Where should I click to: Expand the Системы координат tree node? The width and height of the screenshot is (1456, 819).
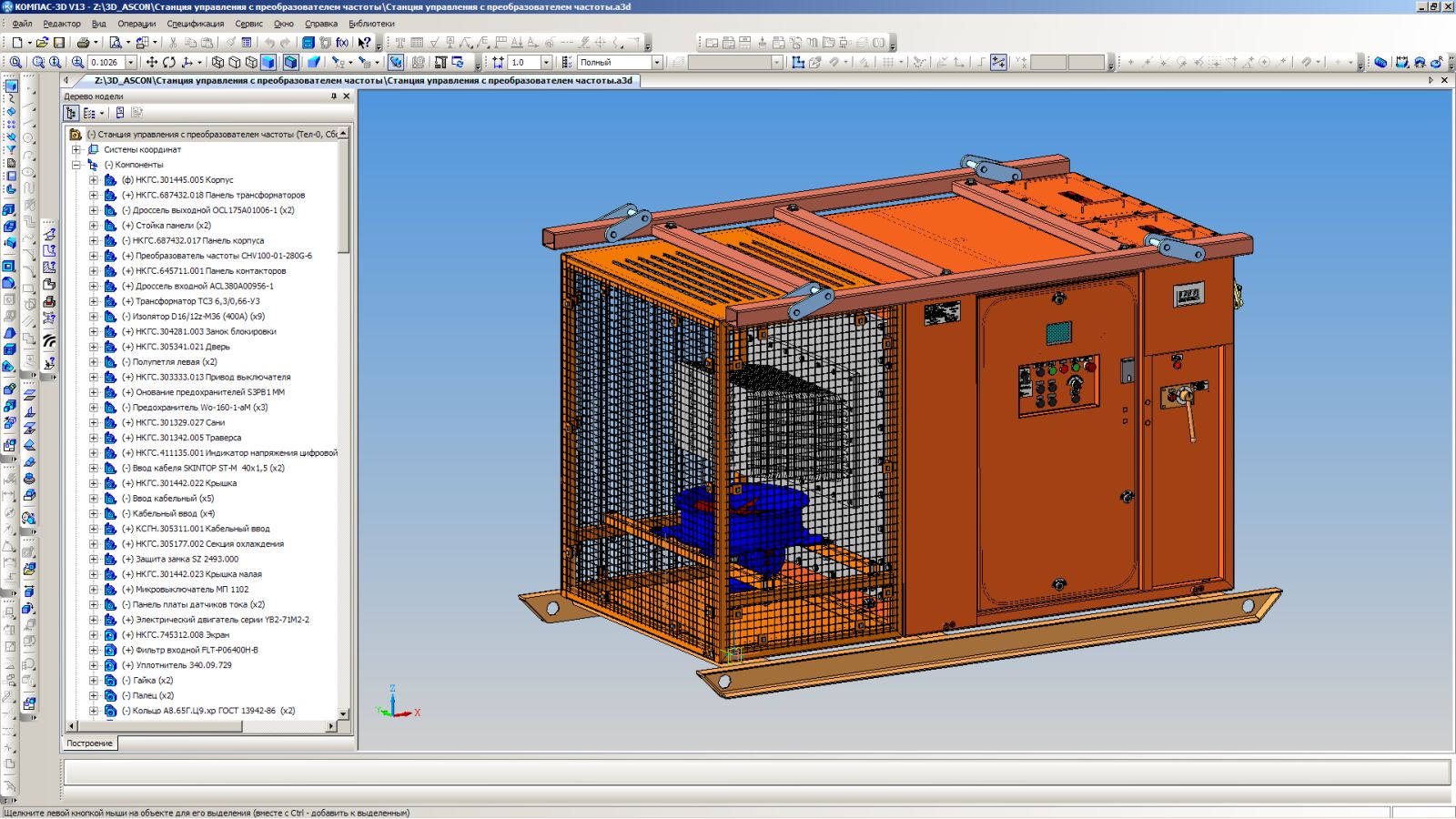pyautogui.click(x=77, y=149)
